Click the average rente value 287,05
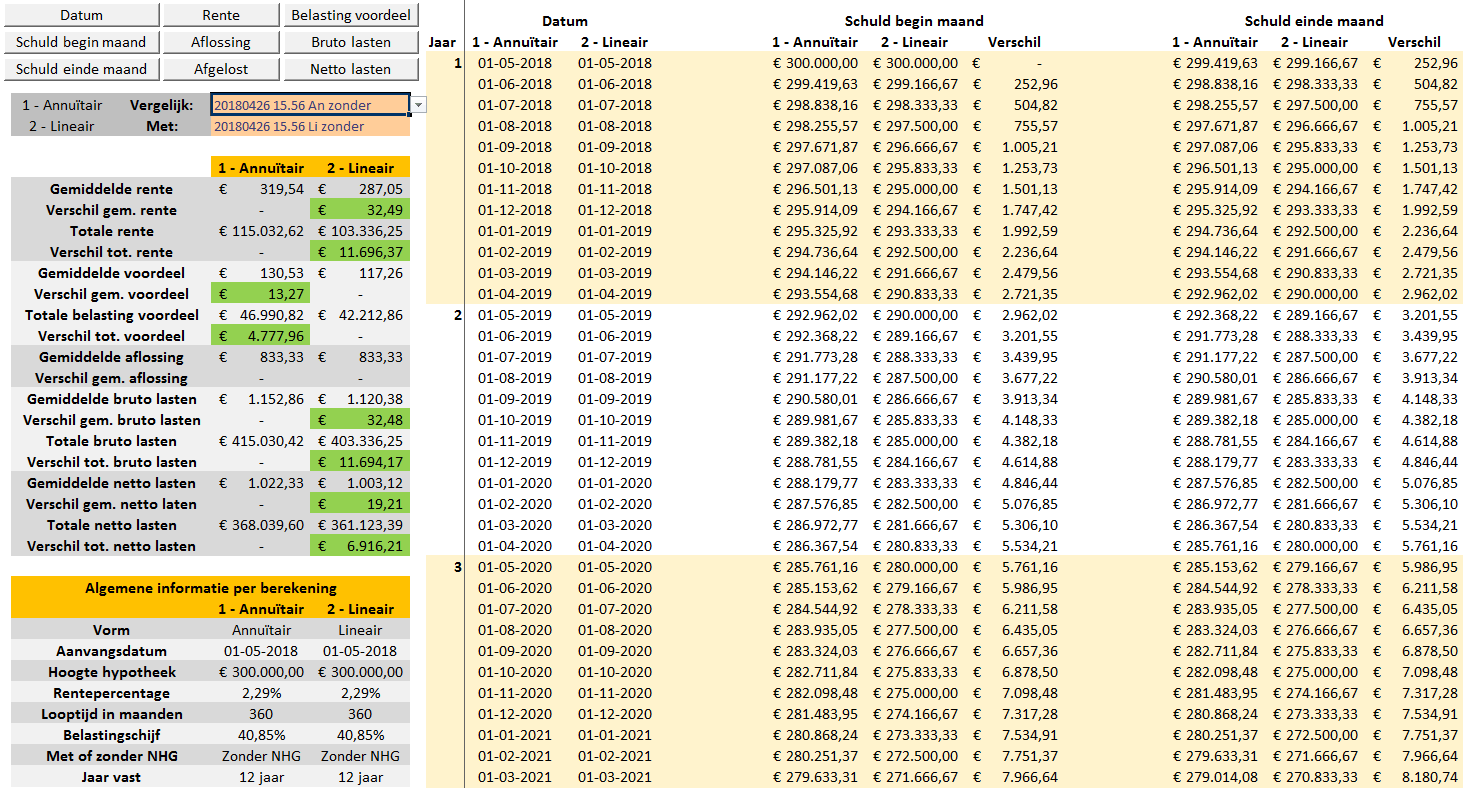Image resolution: width=1463 pixels, height=788 pixels. point(360,189)
